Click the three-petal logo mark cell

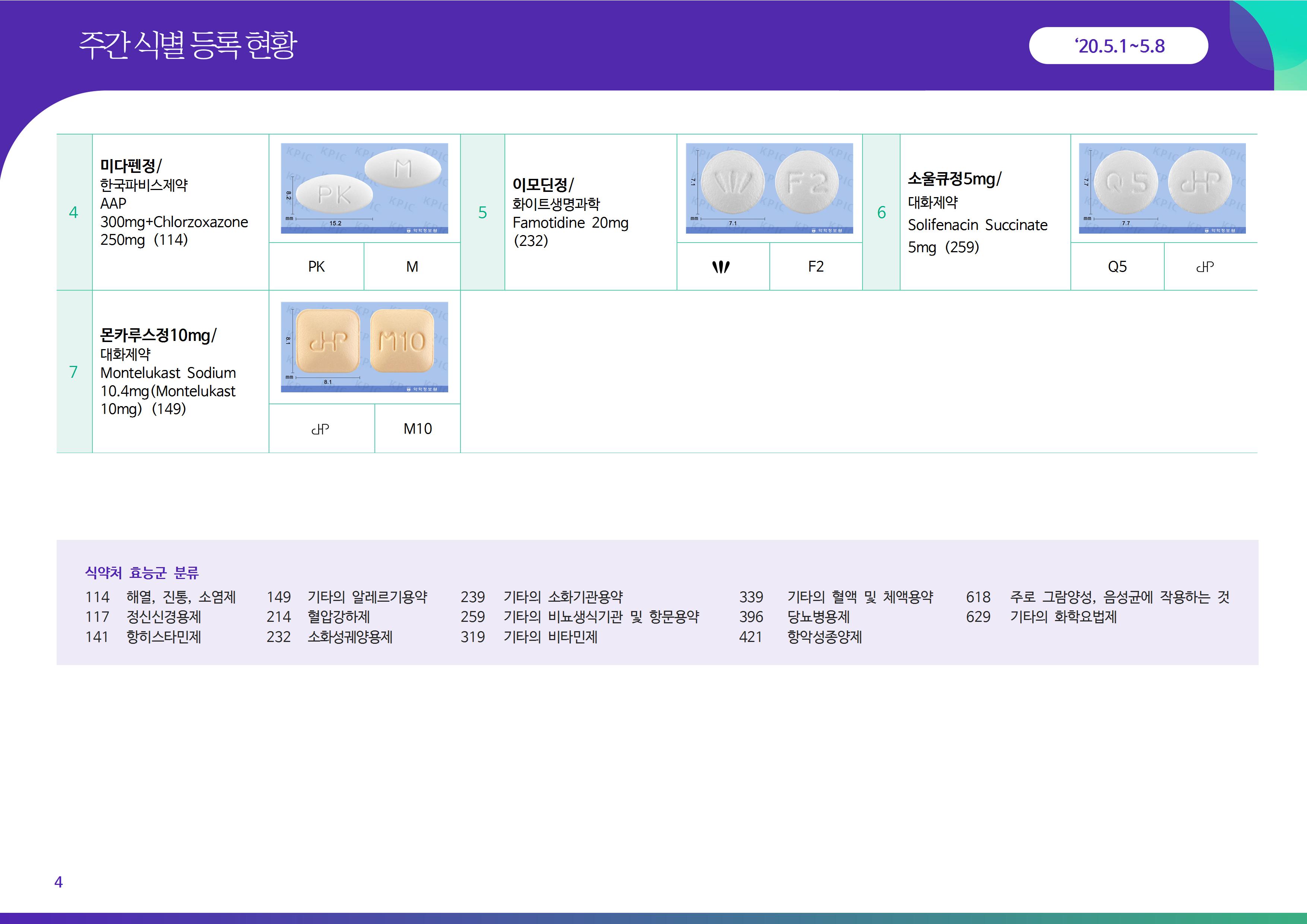pyautogui.click(x=721, y=266)
